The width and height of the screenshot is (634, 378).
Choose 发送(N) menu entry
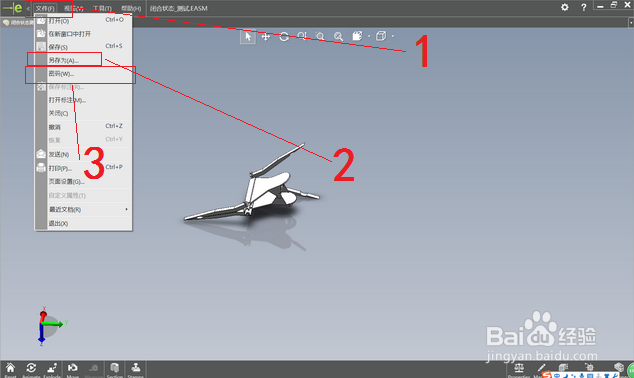click(83, 154)
